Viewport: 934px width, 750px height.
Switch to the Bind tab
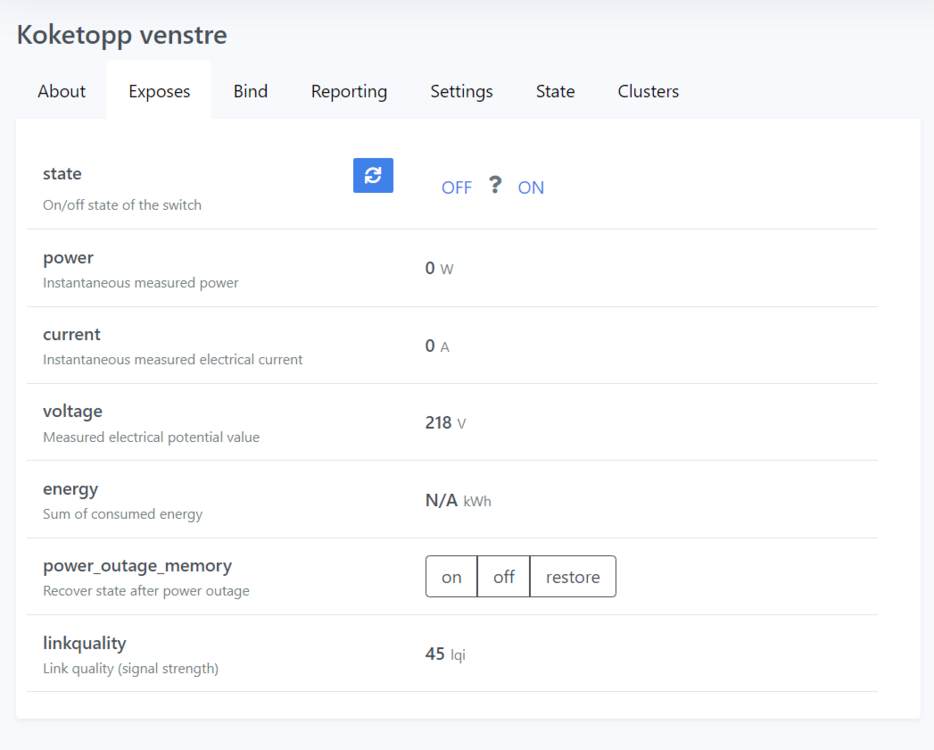tap(250, 91)
